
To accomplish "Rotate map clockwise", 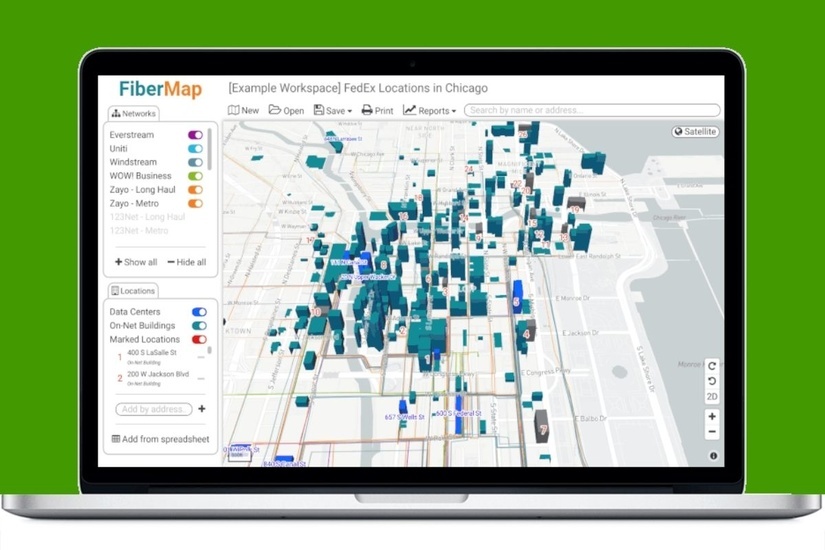I will click(x=712, y=366).
